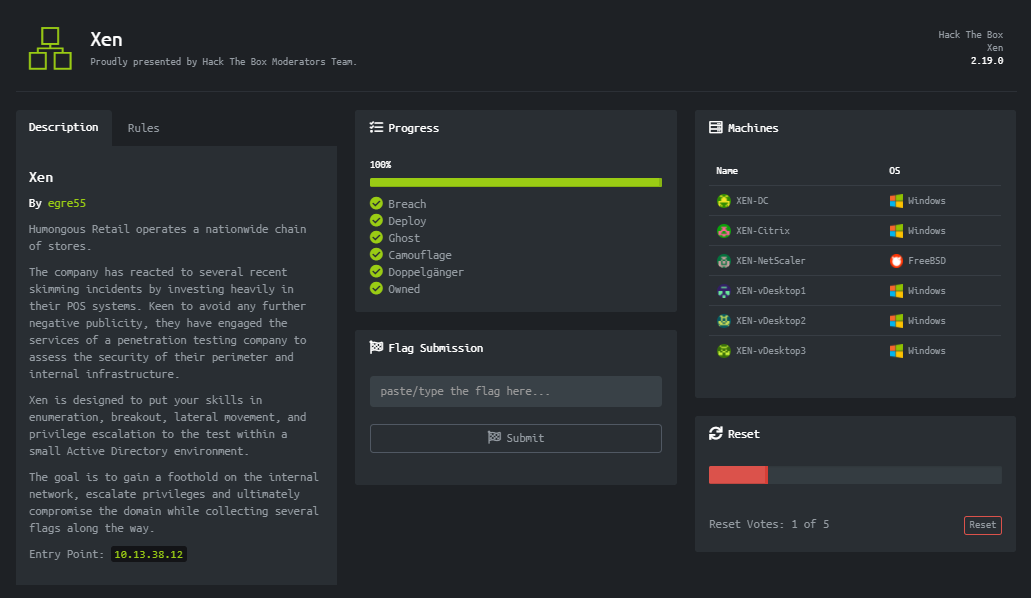Click the Hack The Box Xen logo
Screen dimensions: 1031x598
coord(49,47)
